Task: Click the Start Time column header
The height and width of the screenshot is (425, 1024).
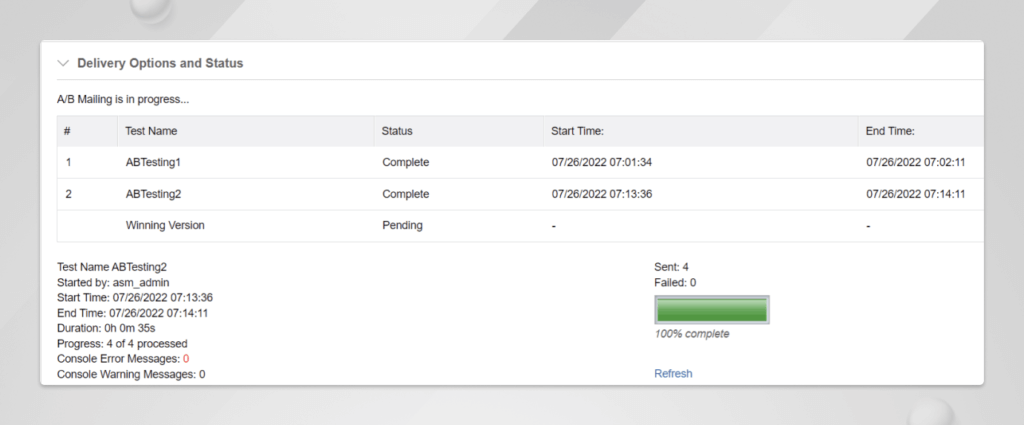Action: (577, 131)
